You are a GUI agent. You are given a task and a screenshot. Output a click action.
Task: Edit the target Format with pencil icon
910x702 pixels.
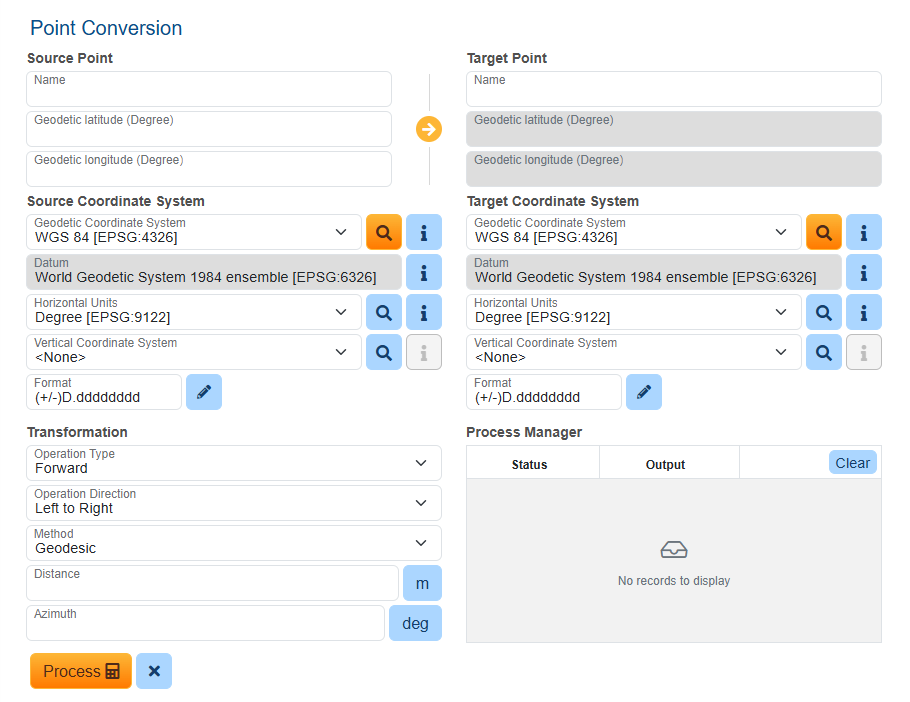coord(644,392)
